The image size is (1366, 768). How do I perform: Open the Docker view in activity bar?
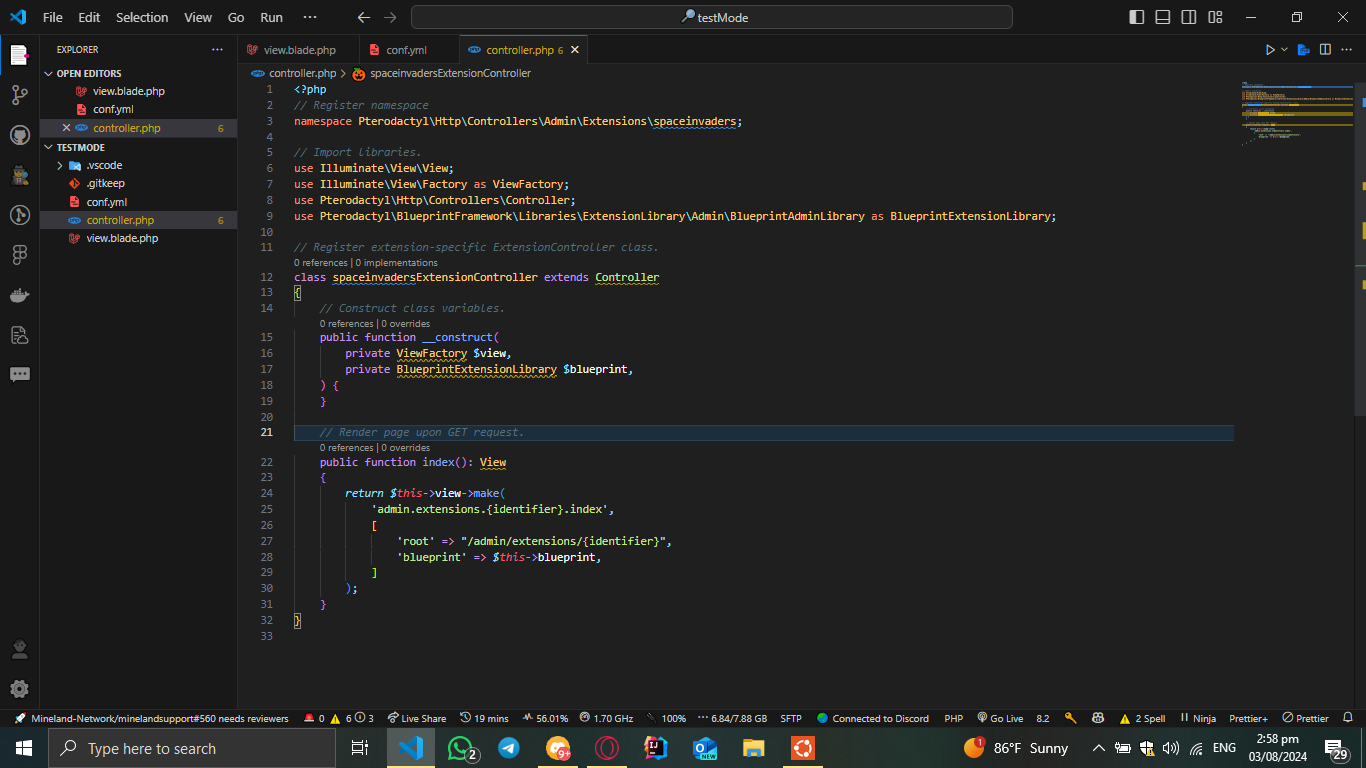pyautogui.click(x=19, y=295)
